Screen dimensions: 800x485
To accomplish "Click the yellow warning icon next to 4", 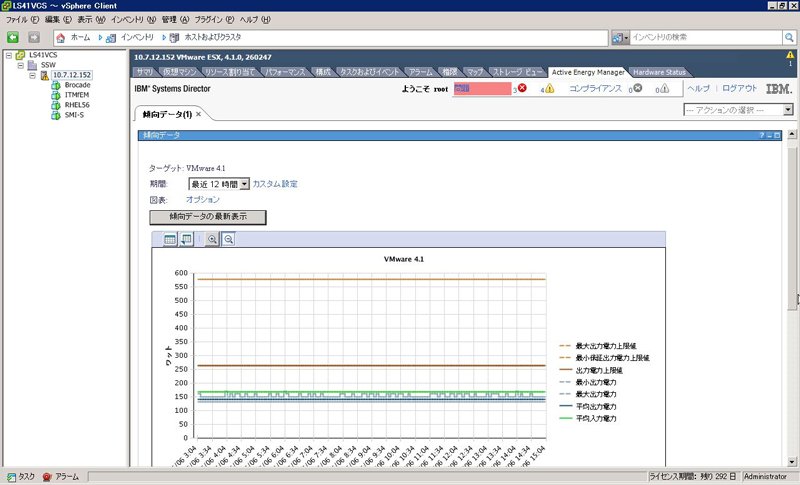I will 549,88.
